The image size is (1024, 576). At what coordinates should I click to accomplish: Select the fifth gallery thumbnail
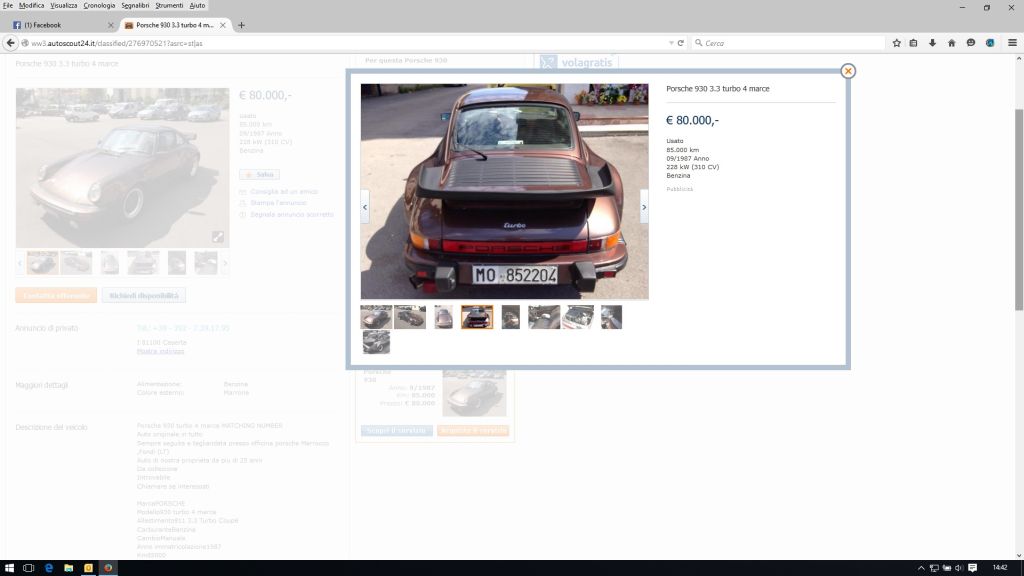click(511, 317)
